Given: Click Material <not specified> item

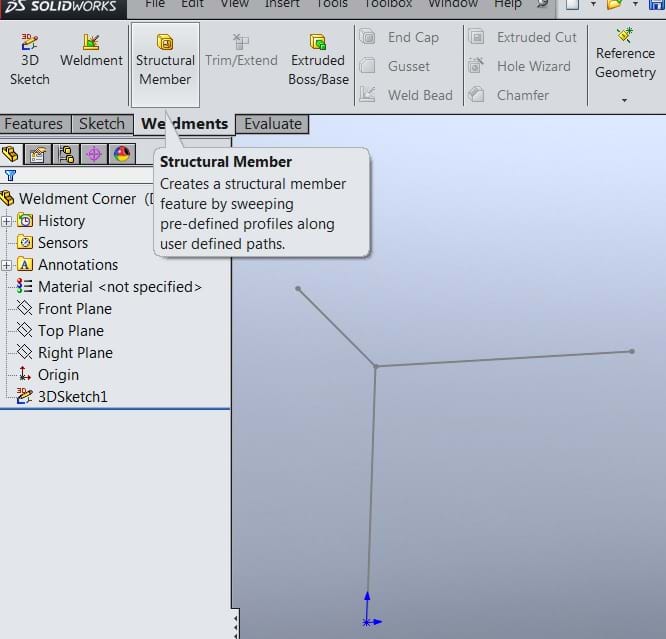Looking at the screenshot, I should (x=119, y=287).
